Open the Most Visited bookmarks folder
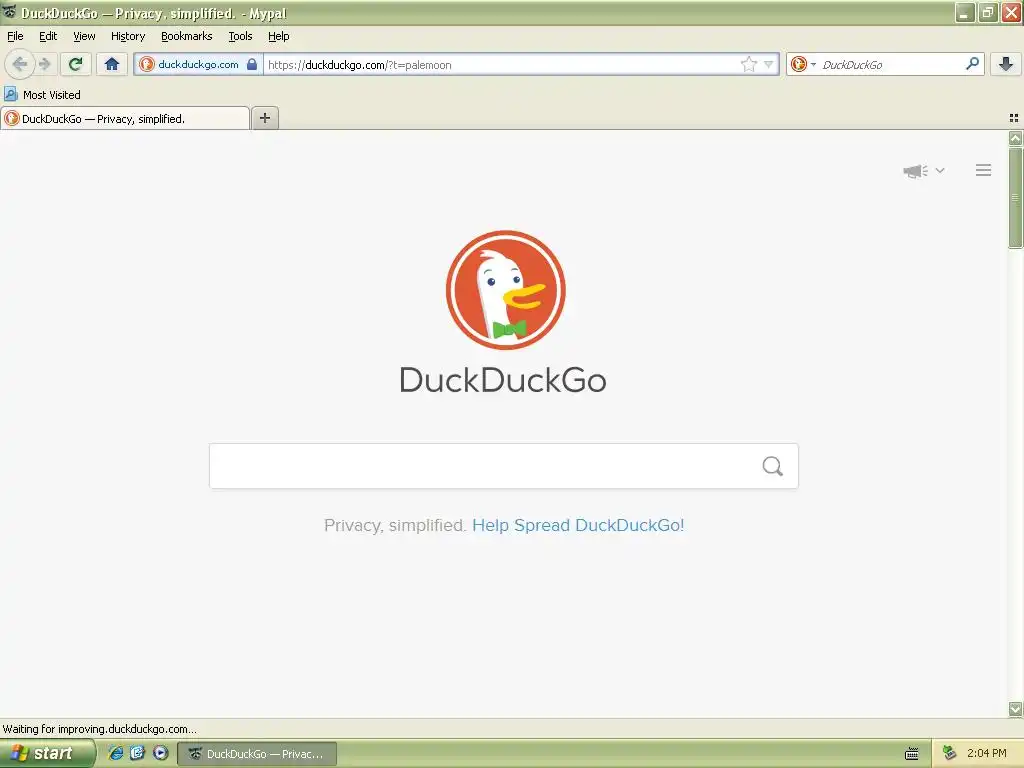Image resolution: width=1024 pixels, height=768 pixels. [42, 95]
